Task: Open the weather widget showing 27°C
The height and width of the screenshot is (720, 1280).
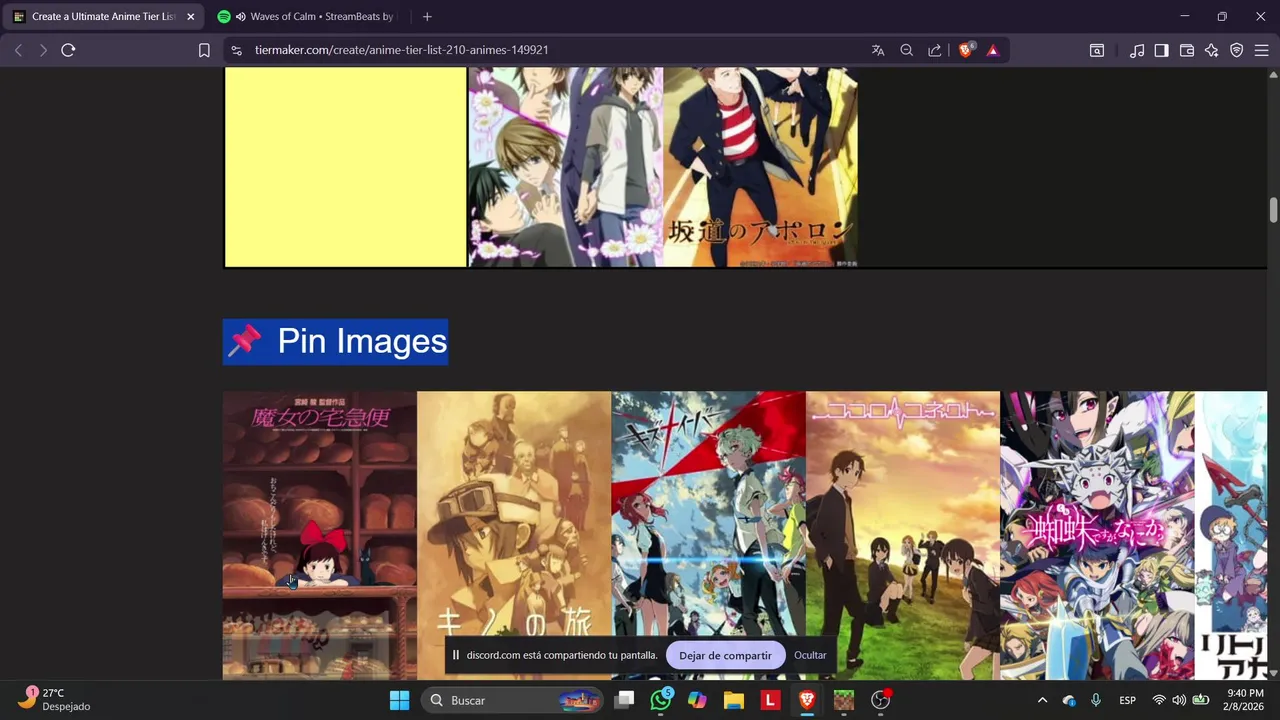Action: click(x=55, y=700)
